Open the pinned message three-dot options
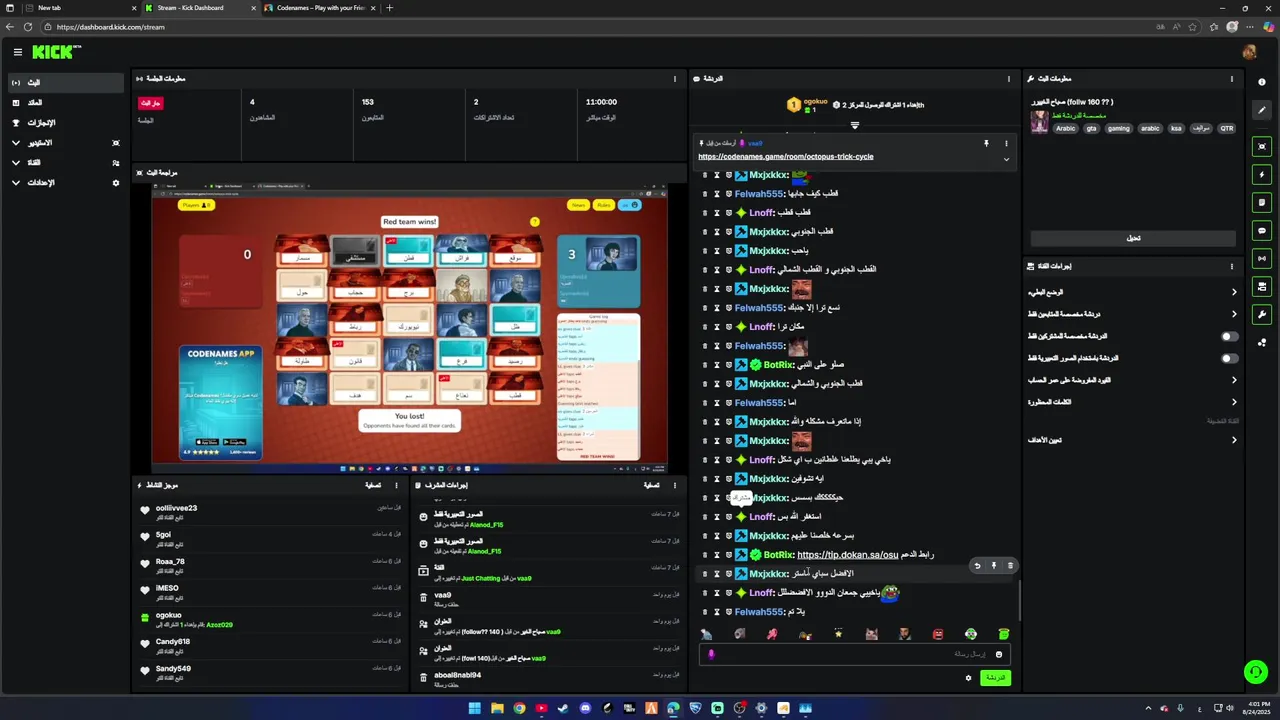This screenshot has height=720, width=1280. click(1007, 144)
